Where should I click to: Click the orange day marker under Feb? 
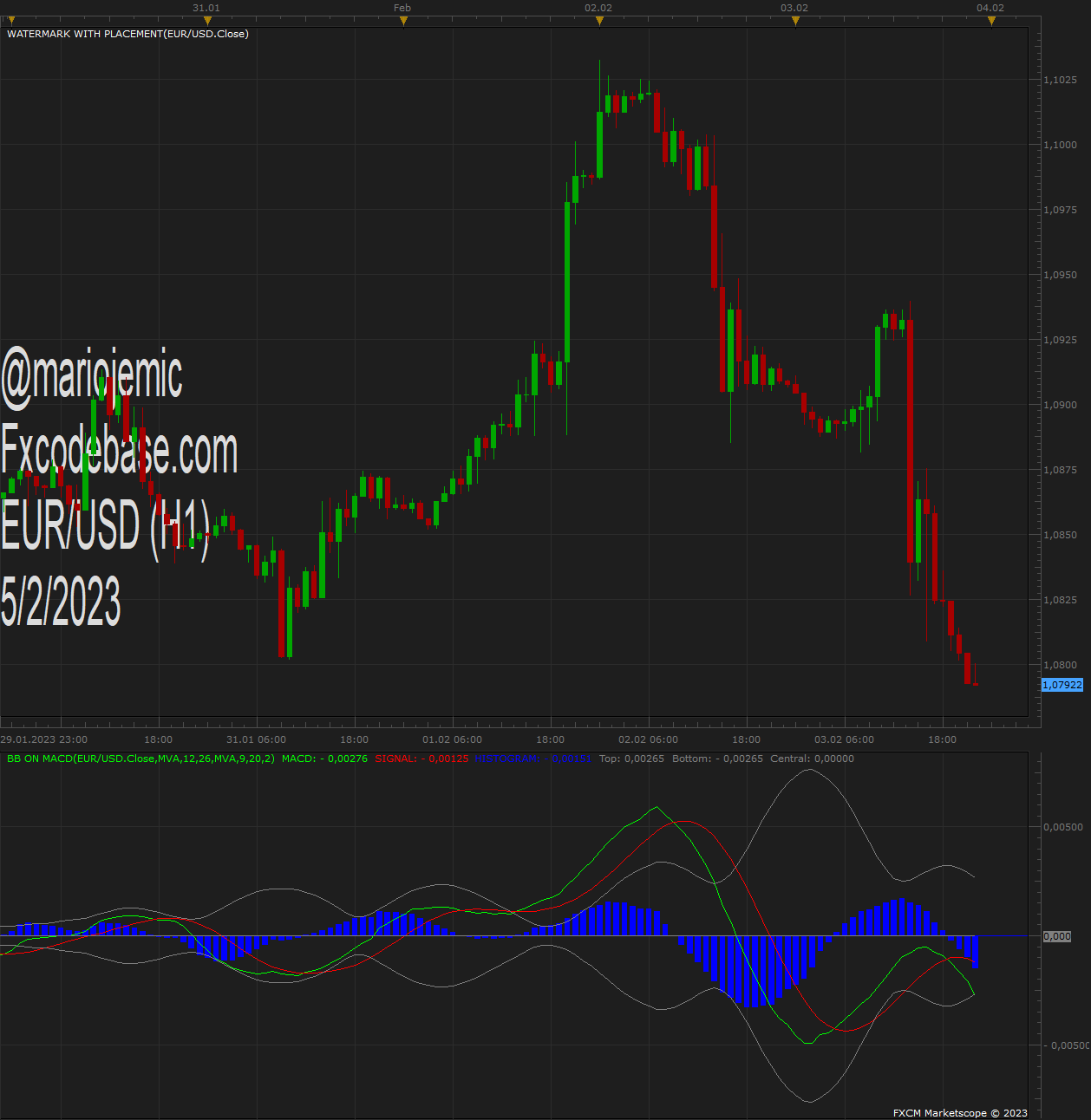click(403, 21)
